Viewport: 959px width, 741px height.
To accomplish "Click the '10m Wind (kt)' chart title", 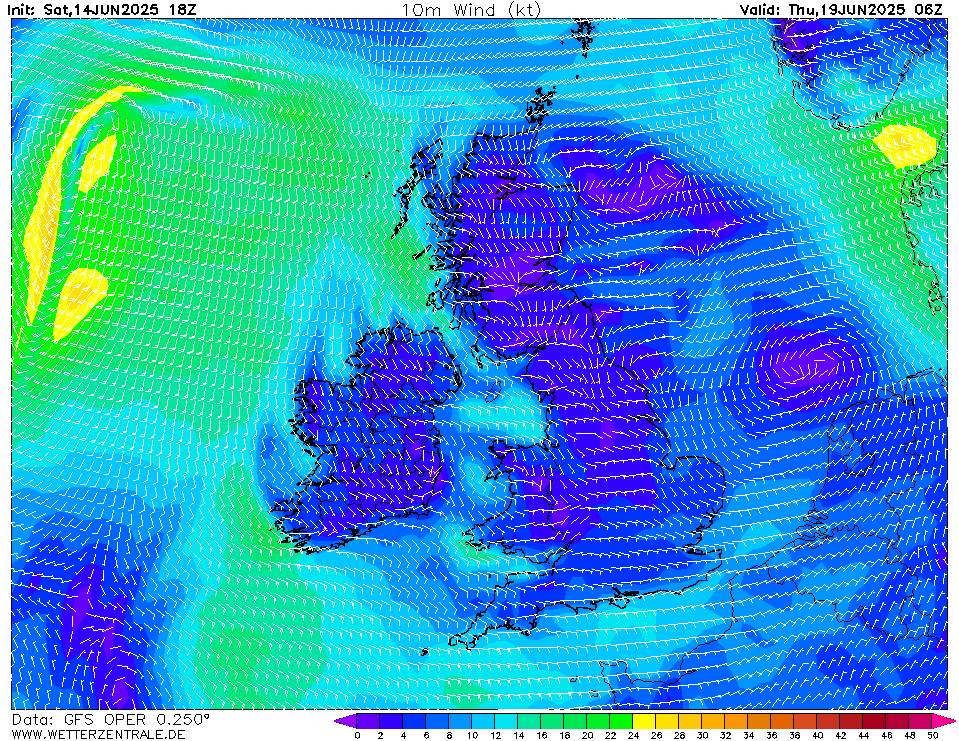I will 471,10.
